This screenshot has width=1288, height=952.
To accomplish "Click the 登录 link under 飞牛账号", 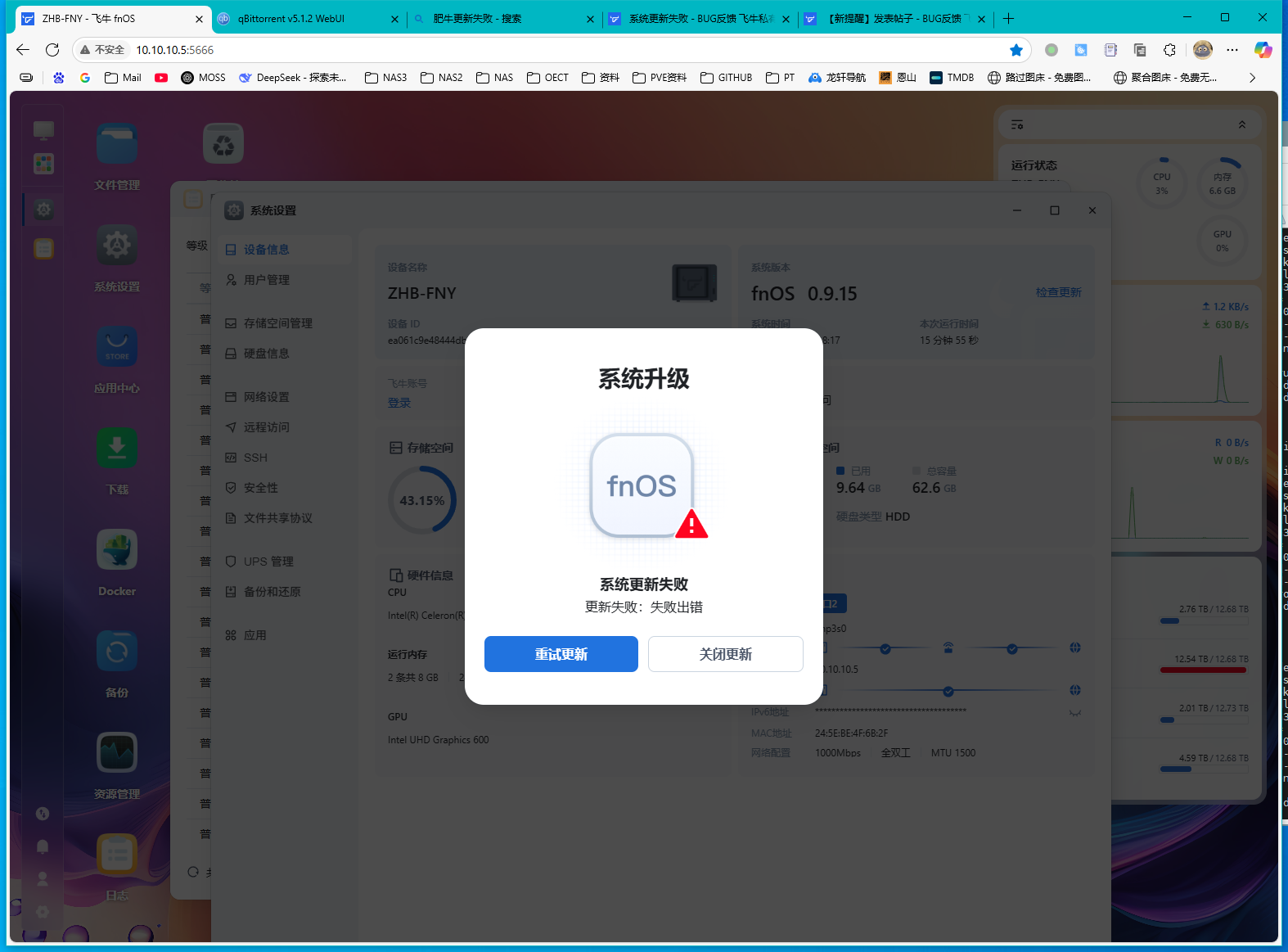I will point(399,403).
